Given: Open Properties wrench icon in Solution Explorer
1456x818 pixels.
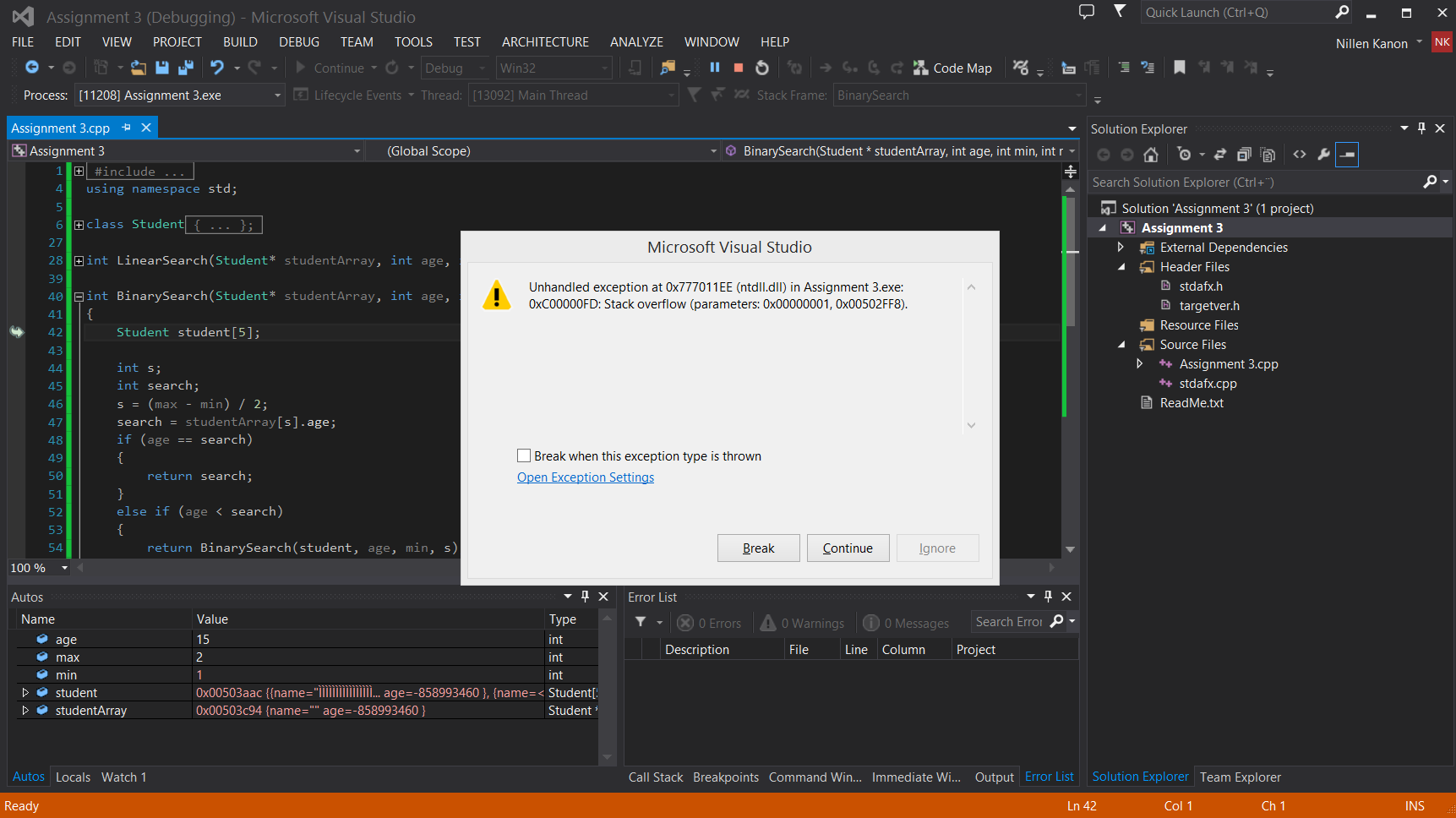Looking at the screenshot, I should pos(1323,155).
